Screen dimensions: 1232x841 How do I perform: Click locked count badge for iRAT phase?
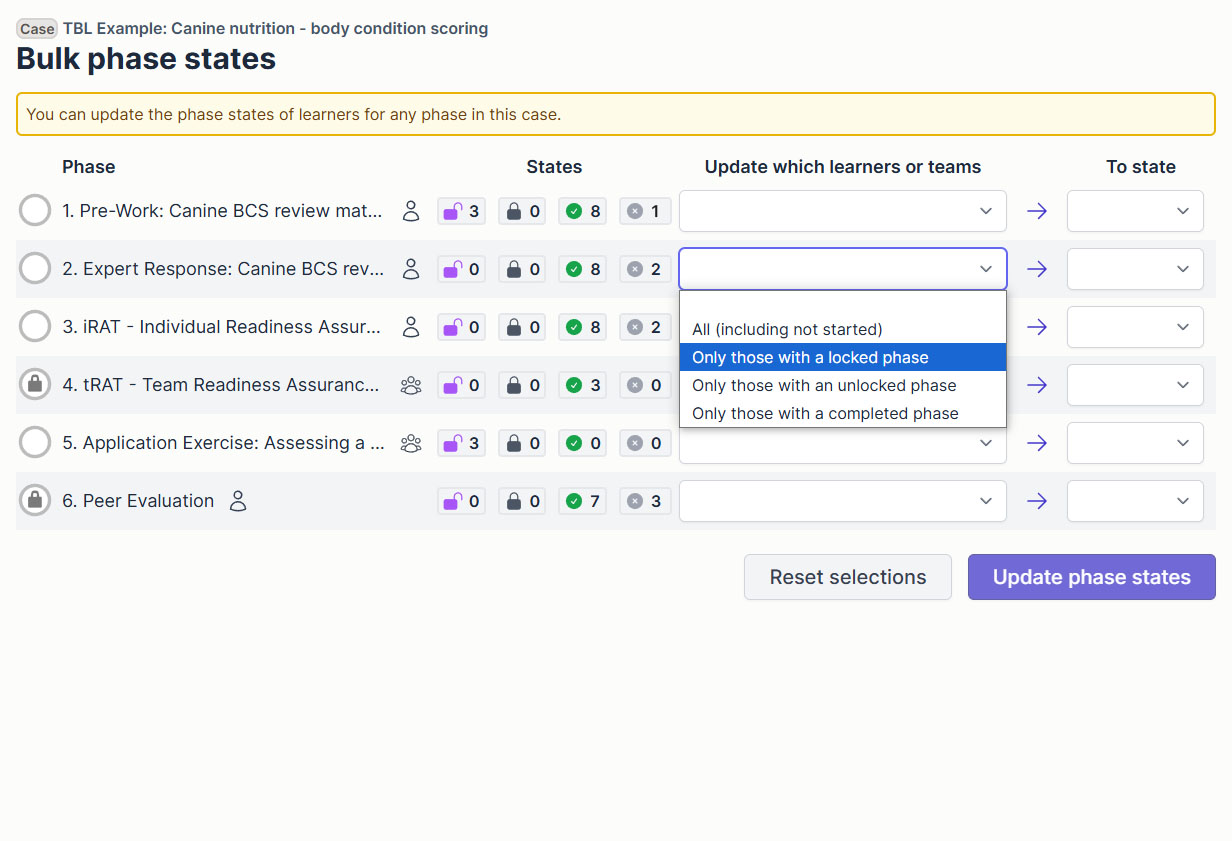tap(522, 327)
